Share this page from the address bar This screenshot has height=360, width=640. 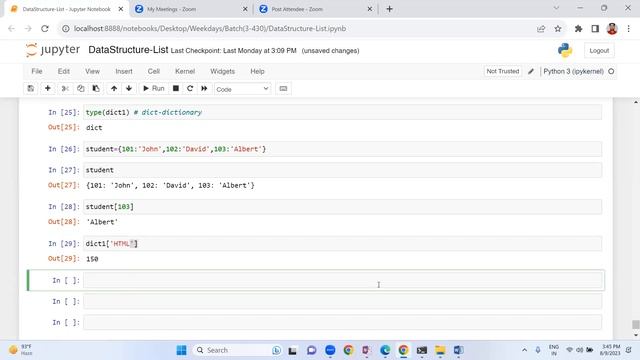coord(541,29)
